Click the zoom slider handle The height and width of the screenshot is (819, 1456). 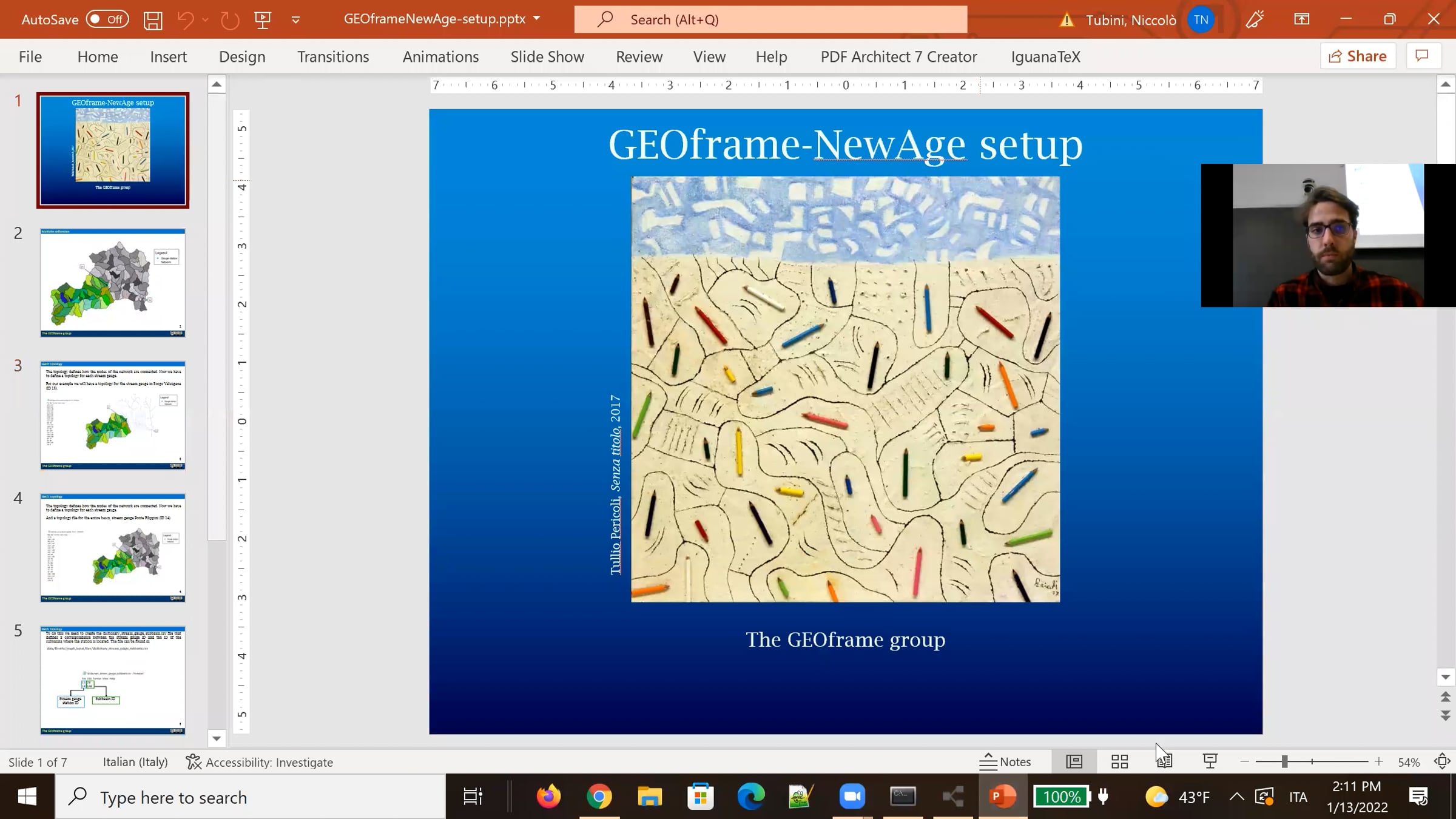pyautogui.click(x=1284, y=761)
